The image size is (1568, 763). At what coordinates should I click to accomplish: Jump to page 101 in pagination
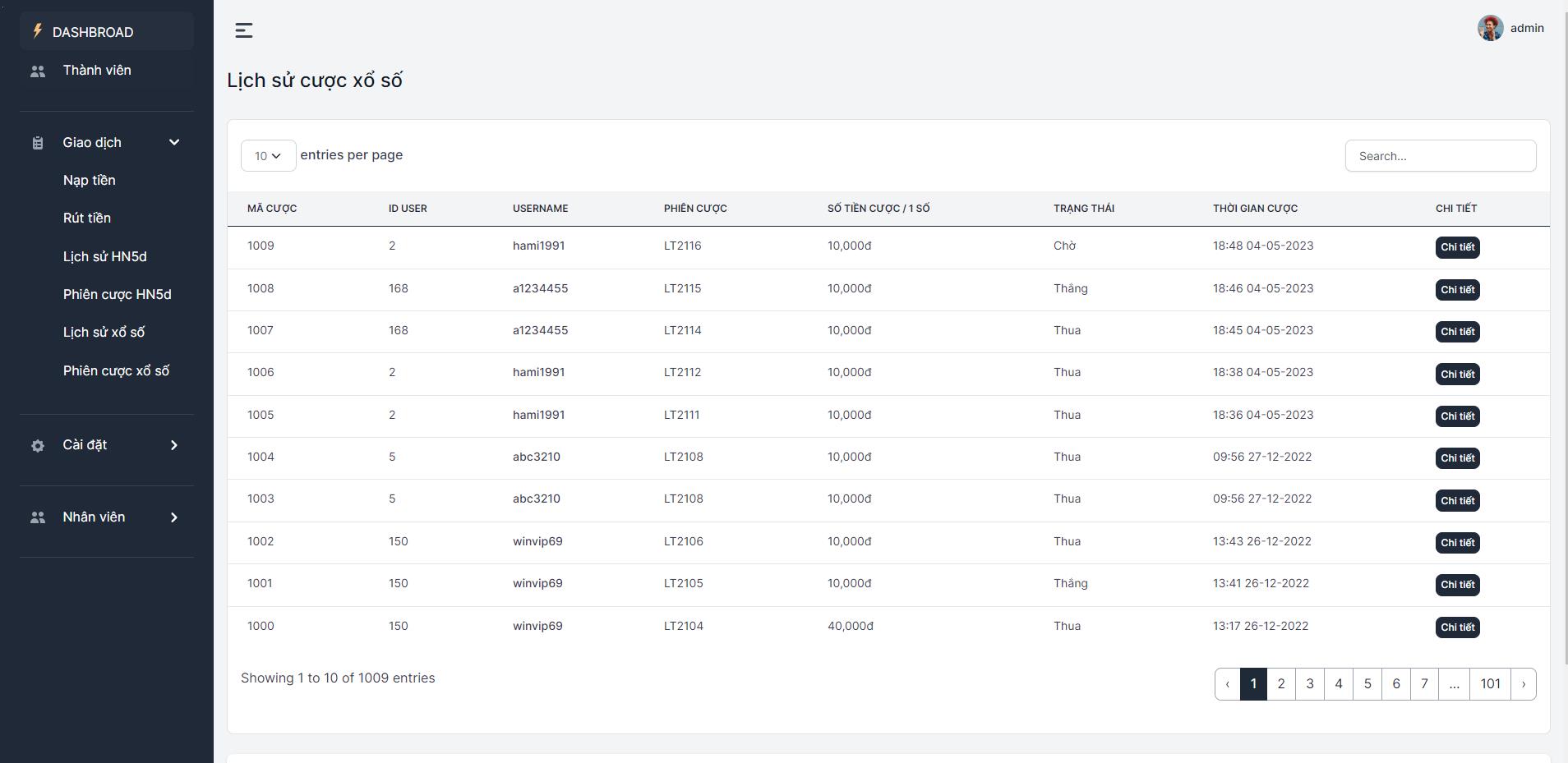(x=1490, y=684)
